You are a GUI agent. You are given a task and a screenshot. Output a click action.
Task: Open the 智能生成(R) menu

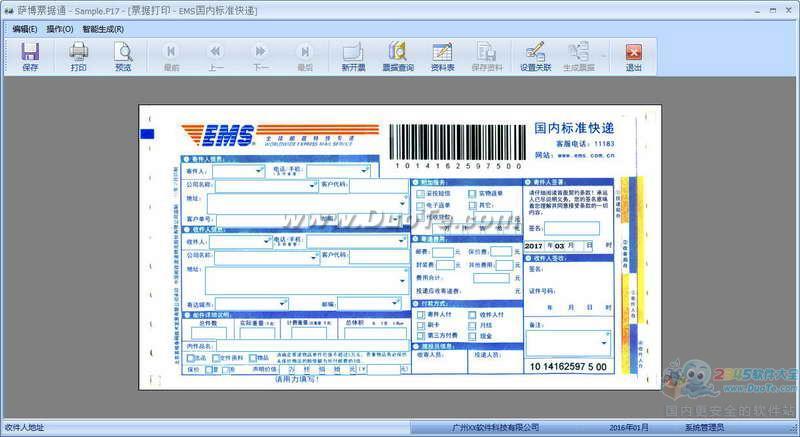pyautogui.click(x=103, y=29)
